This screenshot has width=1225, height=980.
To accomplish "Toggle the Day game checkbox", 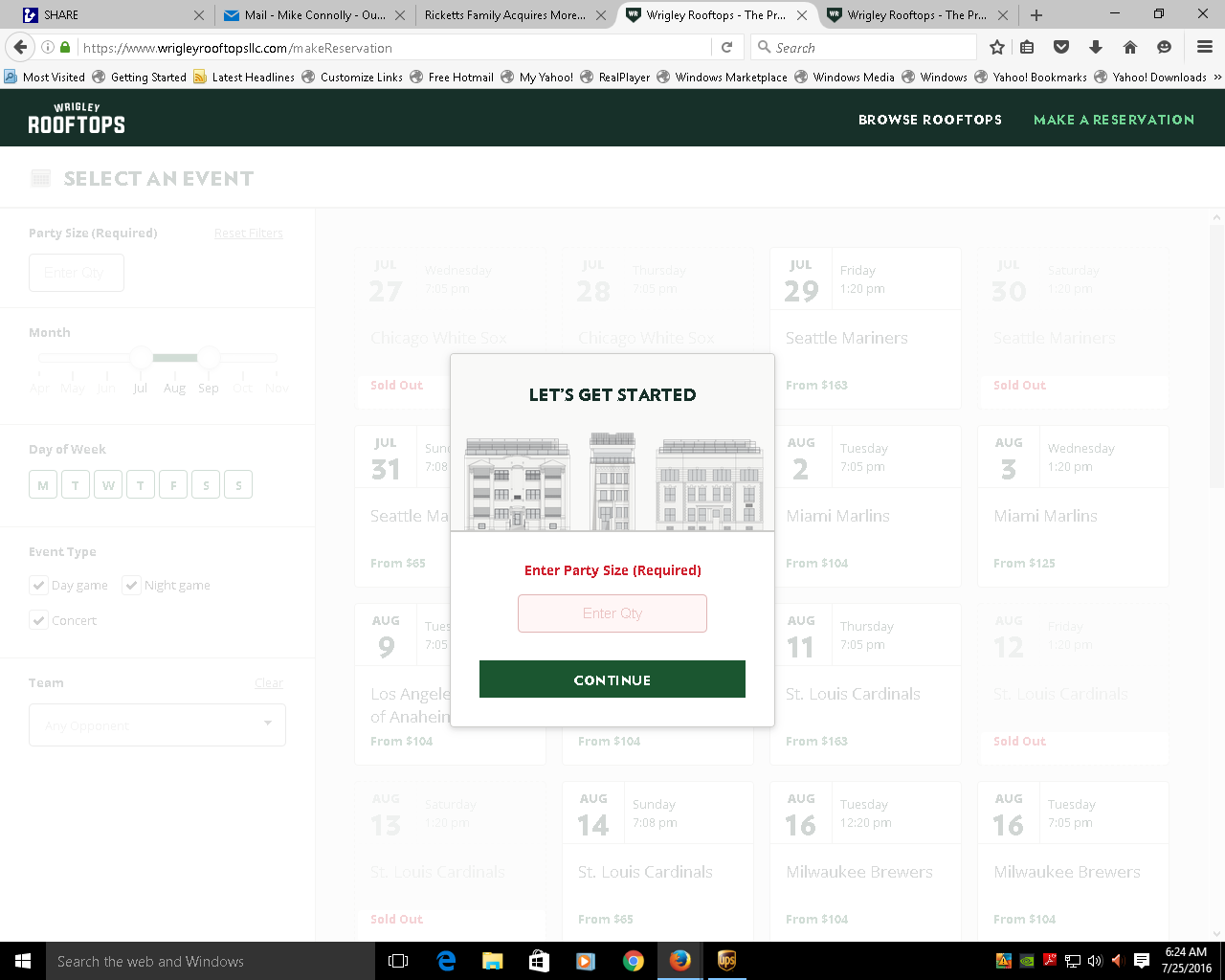I will click(38, 585).
